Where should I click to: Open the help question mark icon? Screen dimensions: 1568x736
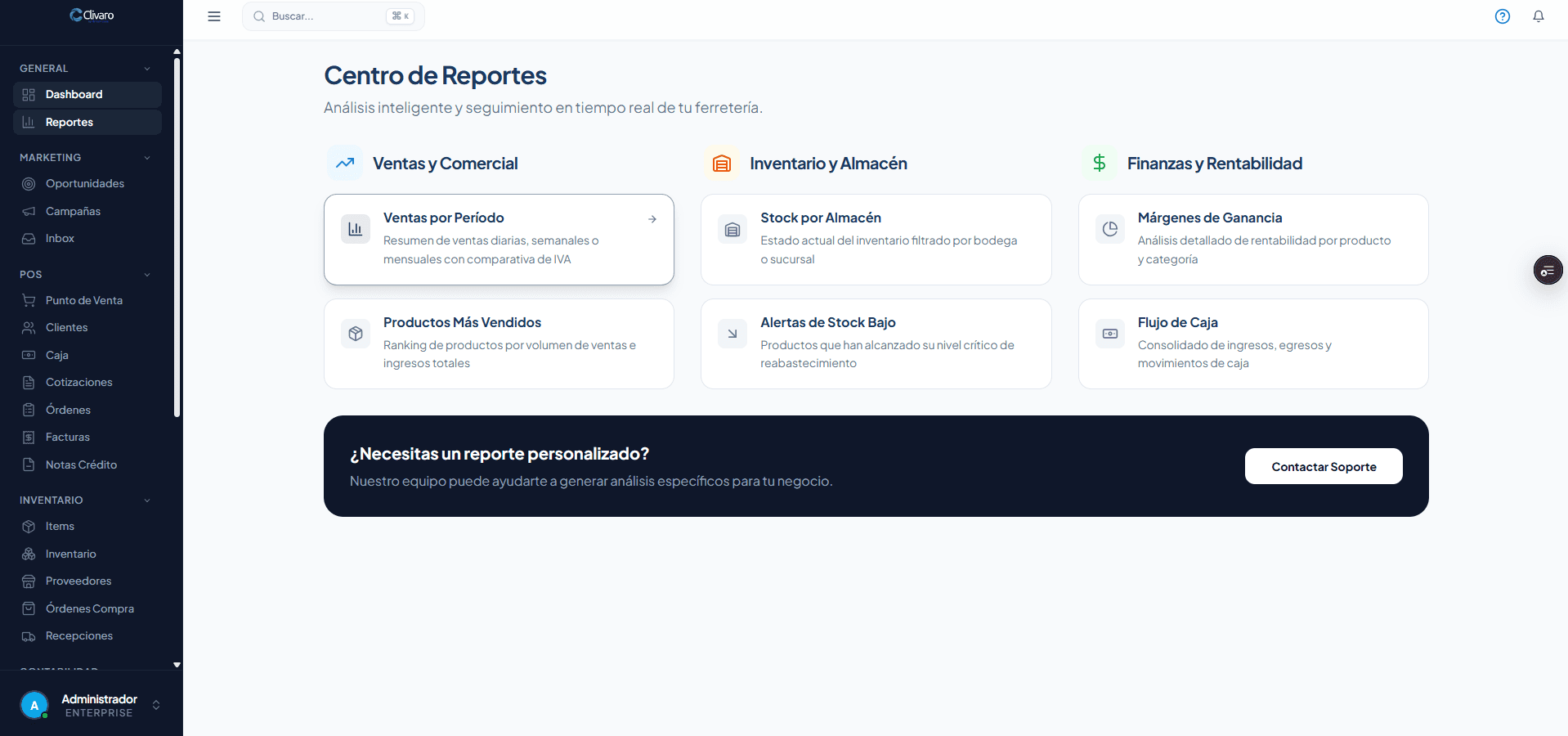[1502, 16]
